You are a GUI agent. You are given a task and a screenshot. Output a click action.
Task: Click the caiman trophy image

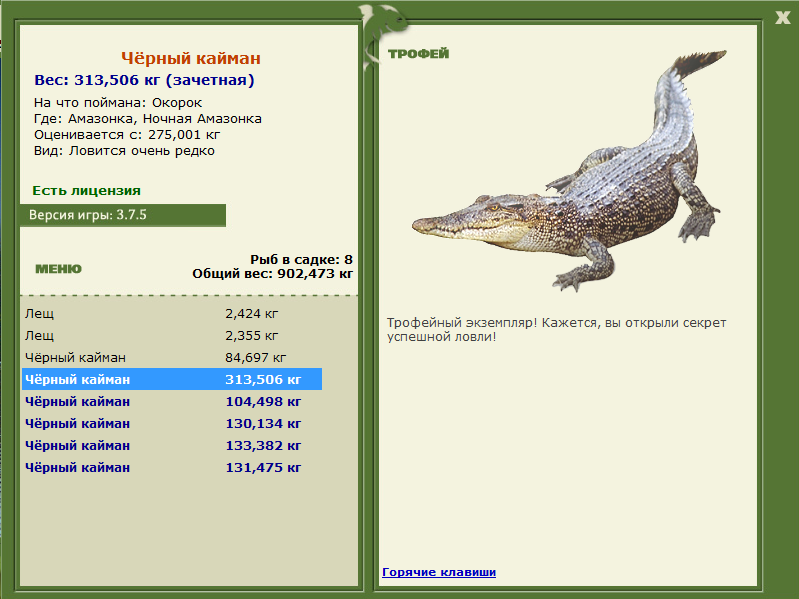[x=569, y=171]
